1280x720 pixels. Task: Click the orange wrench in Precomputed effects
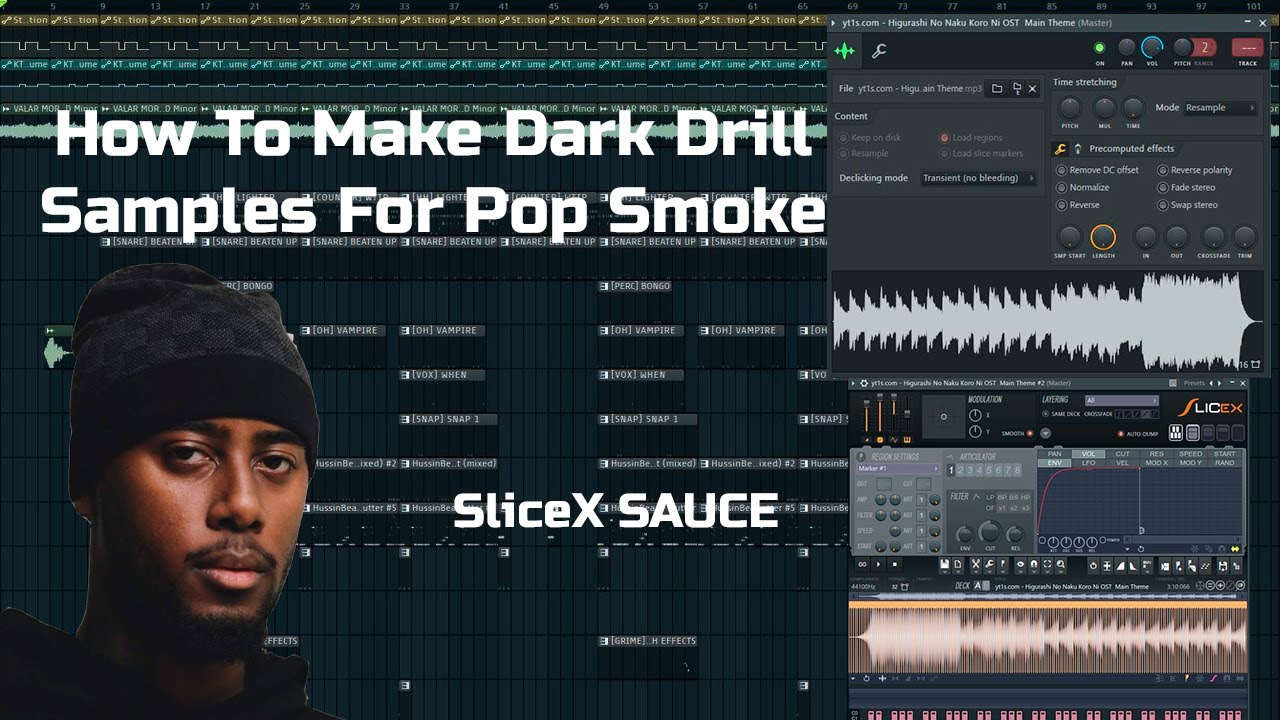pyautogui.click(x=1061, y=149)
